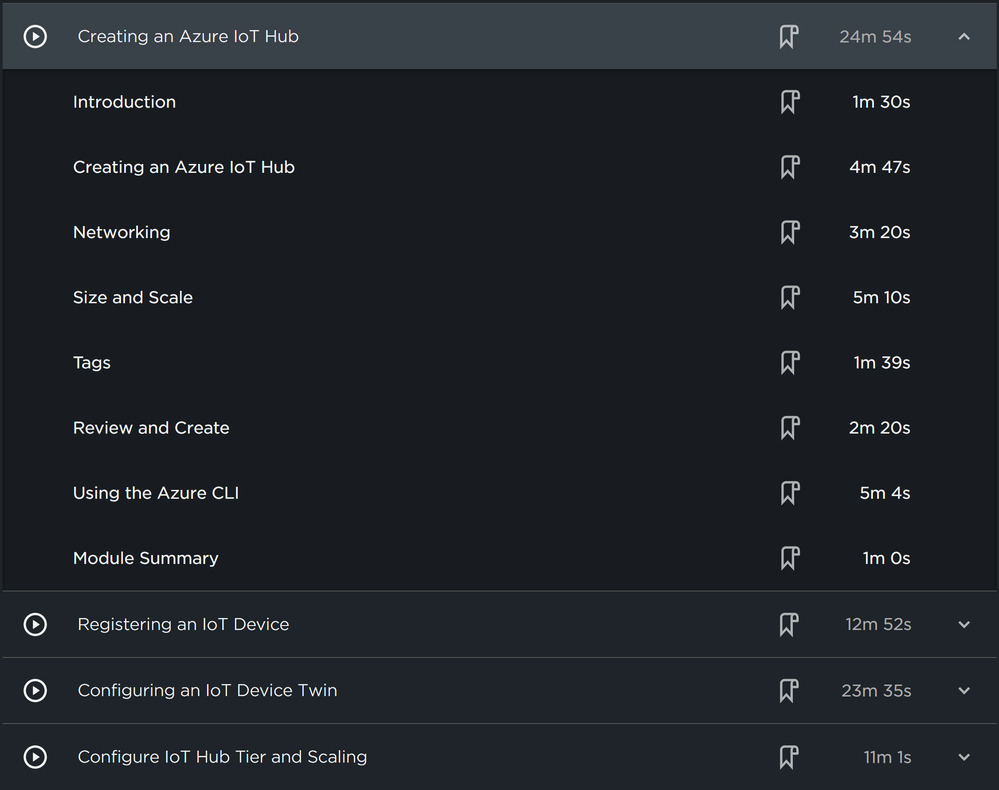The image size is (999, 790).
Task: Play the Creating an Azure IoT Hub module
Action: (35, 37)
